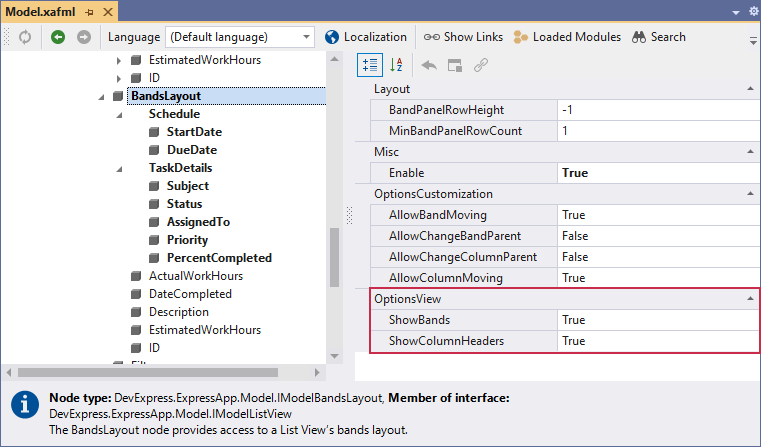761x447 pixels.
Task: Click the tree's vertical scrollbar up arrow
Action: [x=334, y=59]
